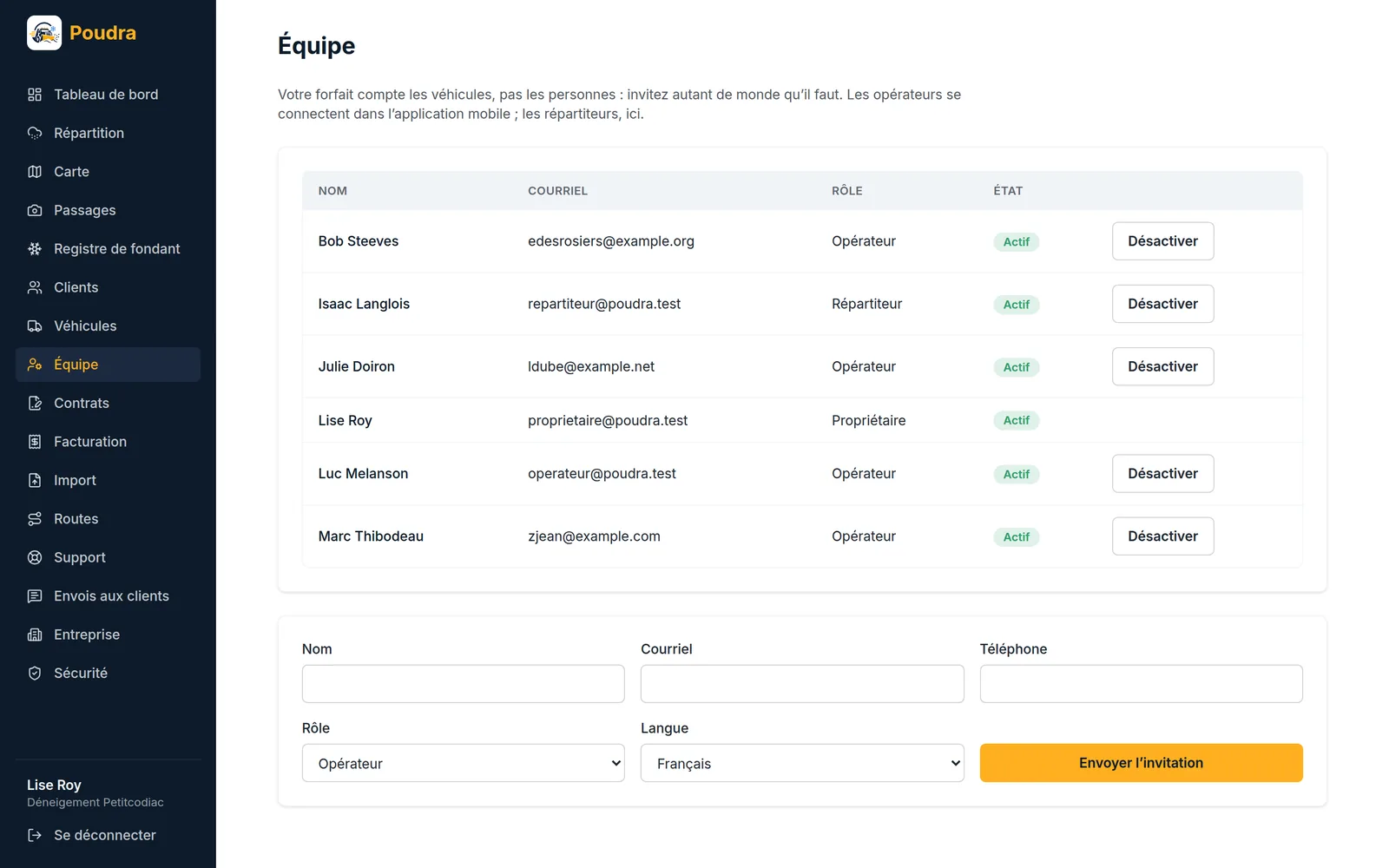1389x868 pixels.
Task: Open Clients from sidebar
Action: pos(108,287)
